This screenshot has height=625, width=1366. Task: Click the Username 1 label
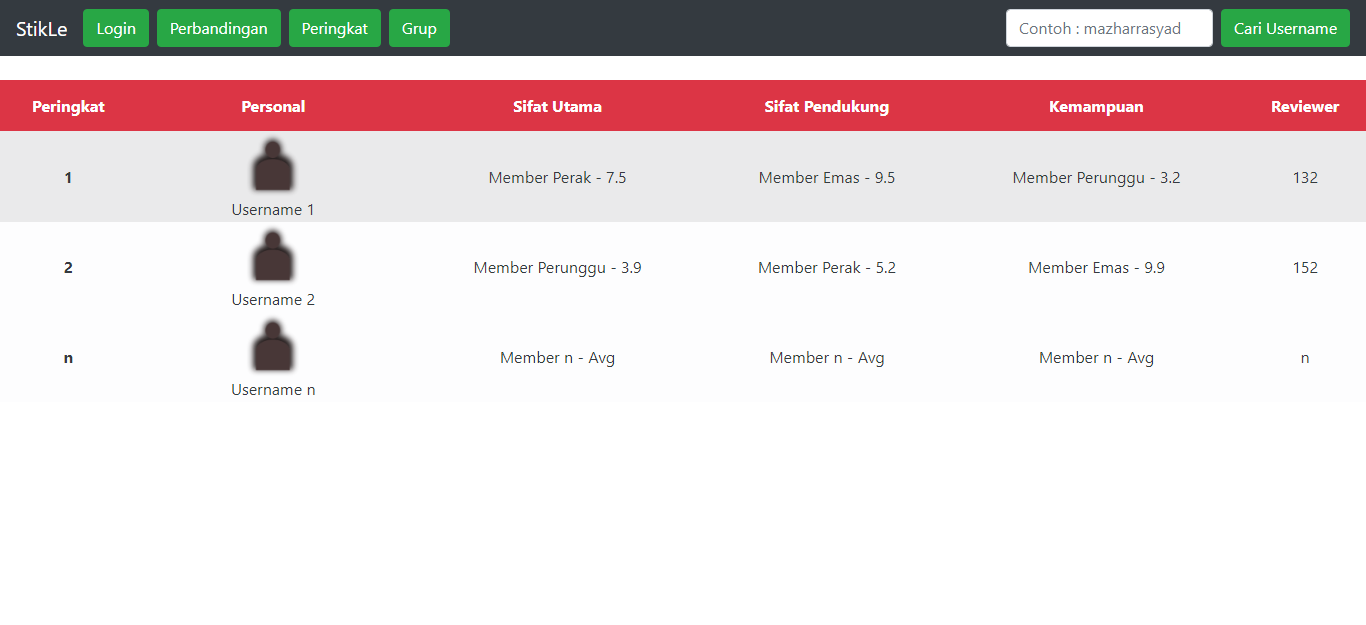pyautogui.click(x=273, y=210)
